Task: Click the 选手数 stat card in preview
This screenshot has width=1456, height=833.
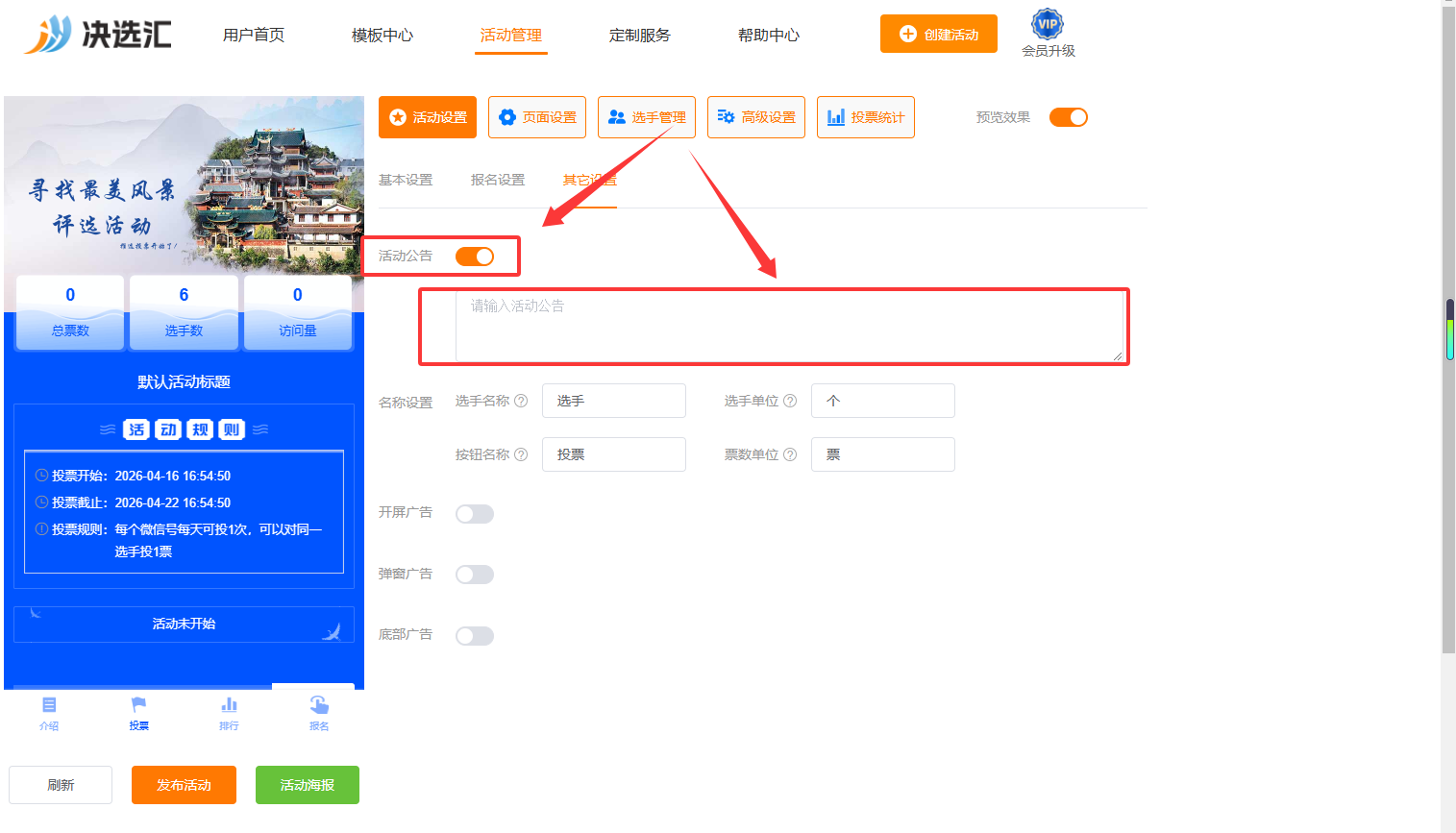Action: (184, 312)
